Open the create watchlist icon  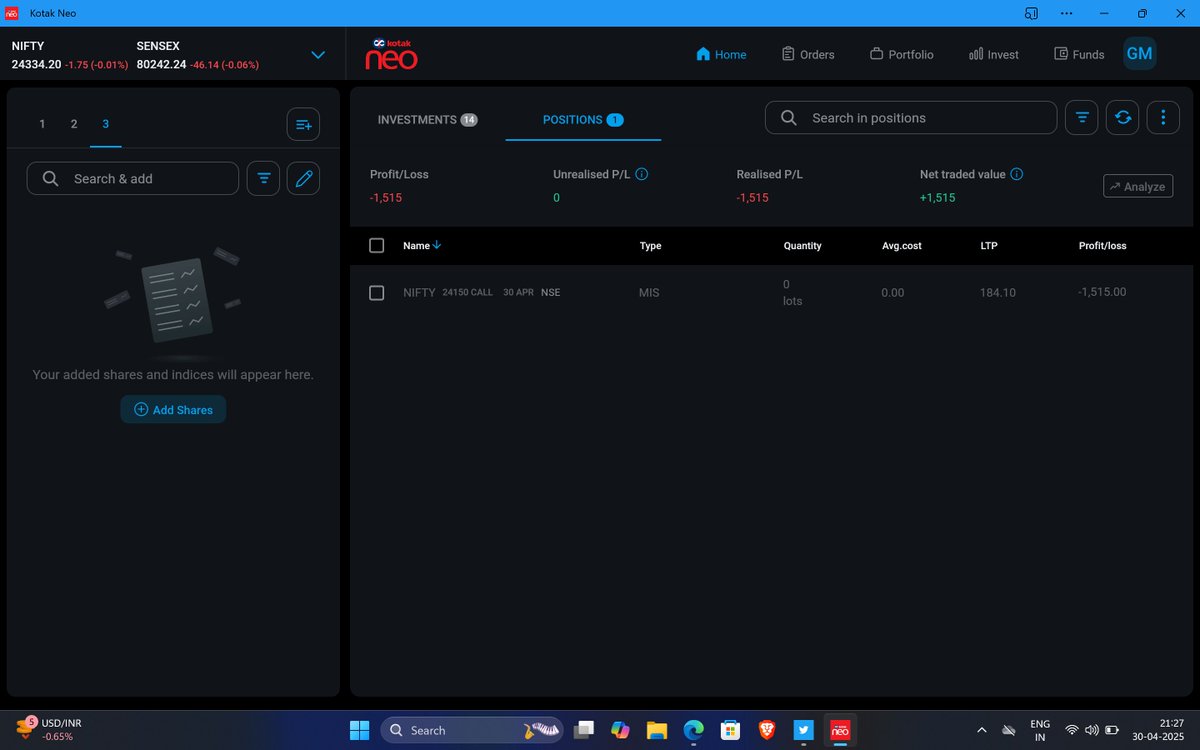pyautogui.click(x=303, y=125)
